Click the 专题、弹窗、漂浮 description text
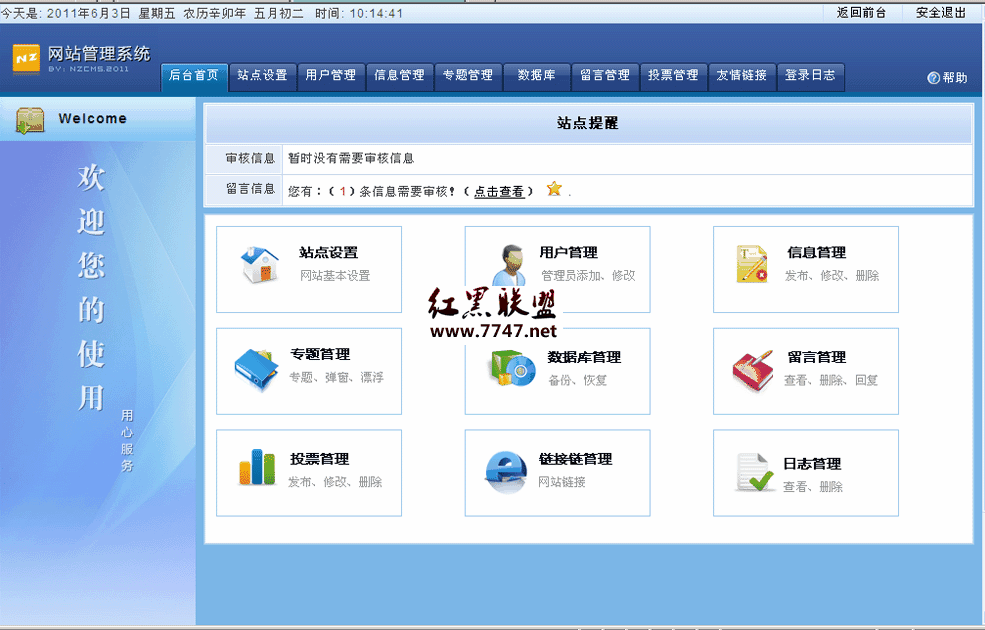The image size is (985, 630). pos(336,377)
